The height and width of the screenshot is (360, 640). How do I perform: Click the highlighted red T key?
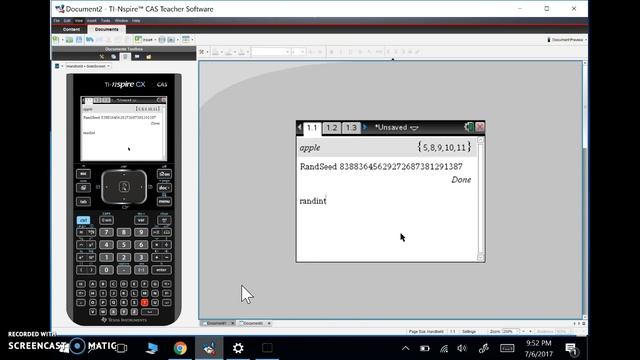144,302
